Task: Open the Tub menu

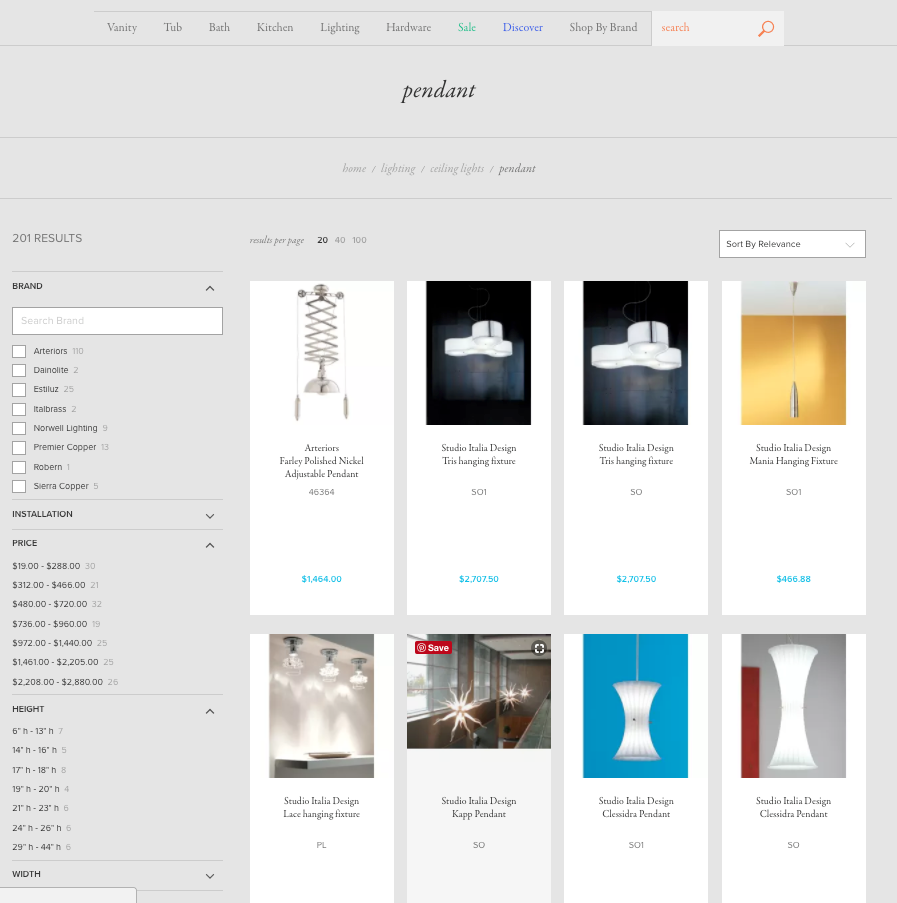Action: pyautogui.click(x=173, y=28)
